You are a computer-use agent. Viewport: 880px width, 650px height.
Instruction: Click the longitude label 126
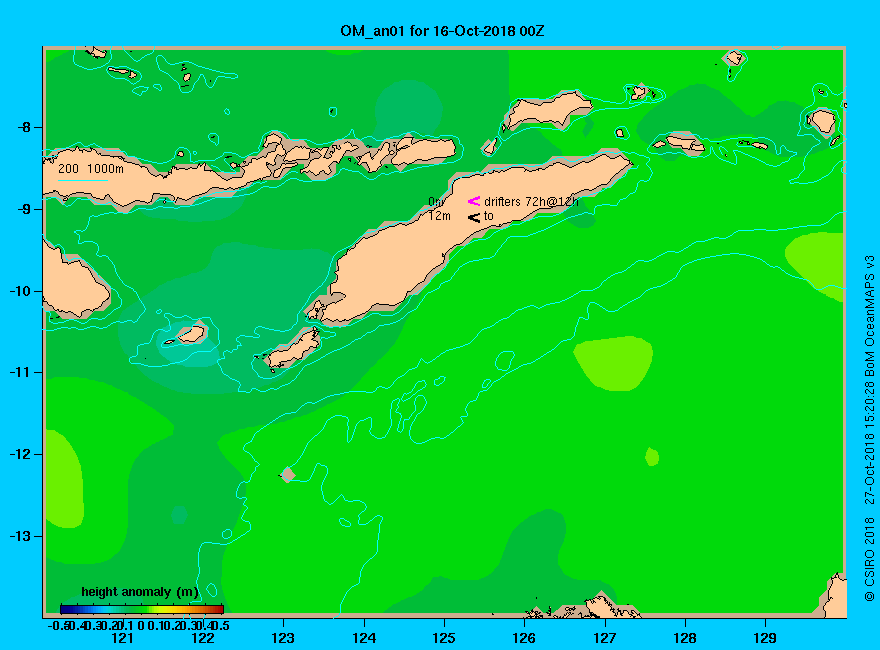click(x=525, y=638)
